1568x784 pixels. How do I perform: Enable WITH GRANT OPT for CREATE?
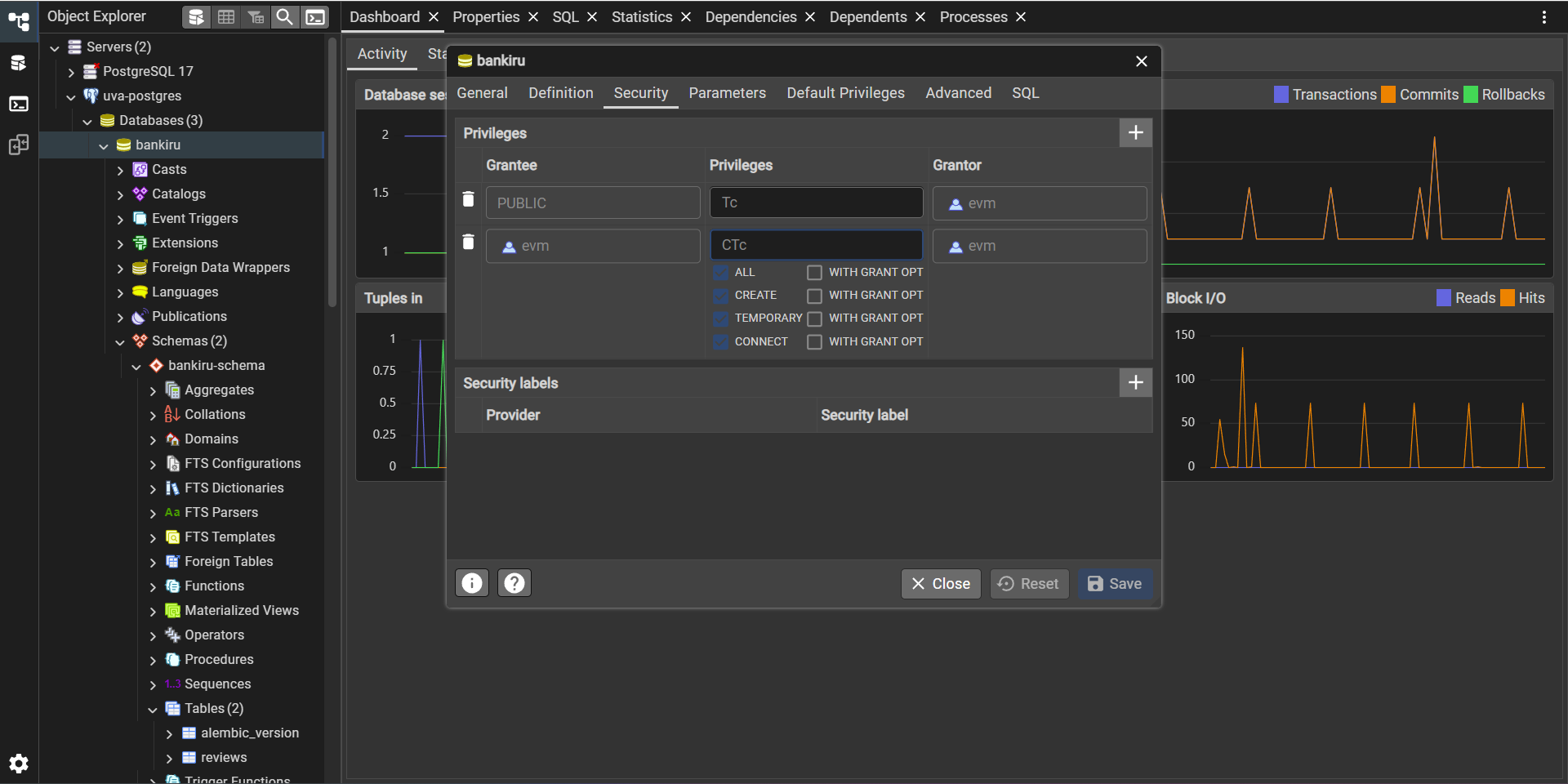tap(814, 296)
